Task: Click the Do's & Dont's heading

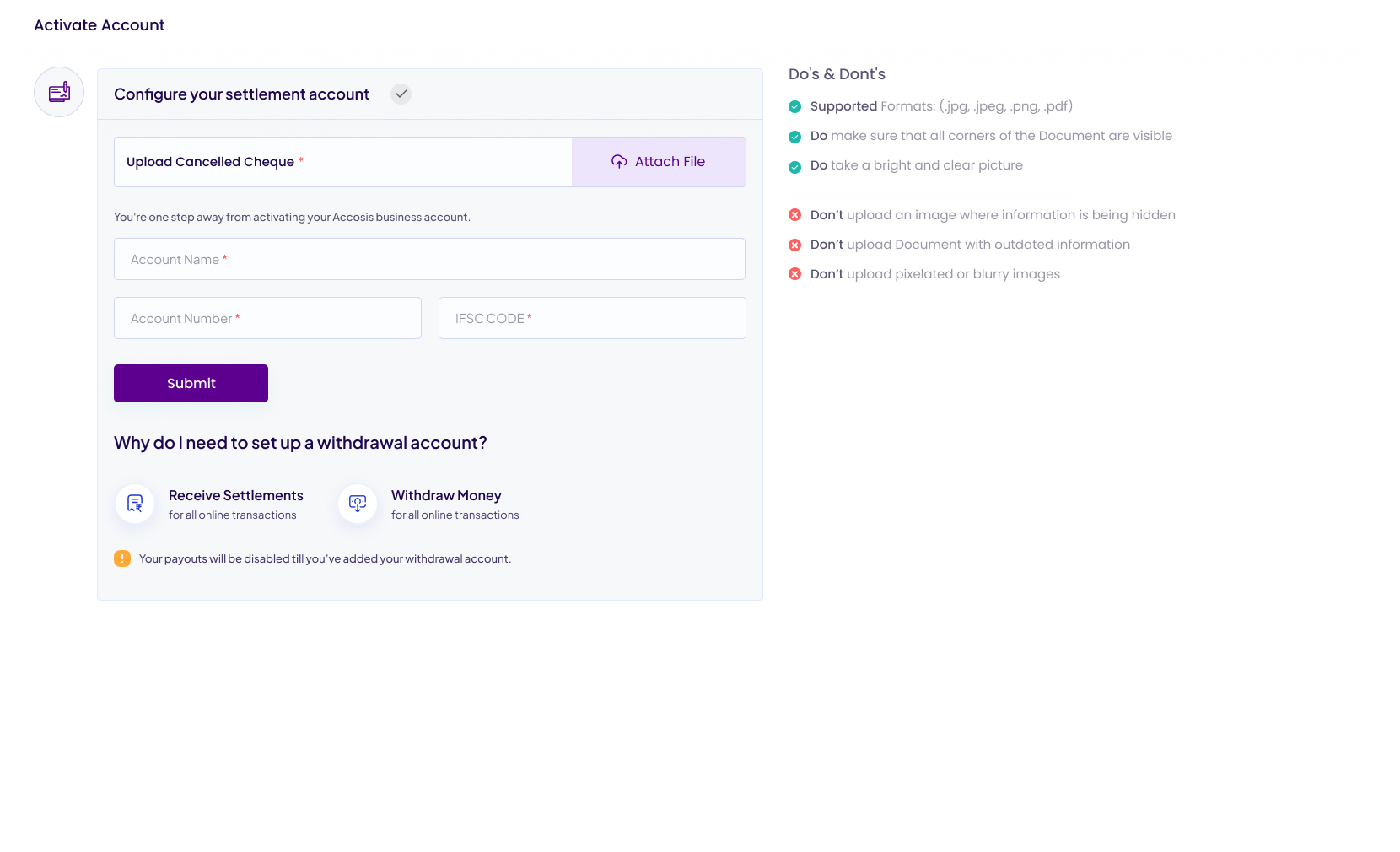Action: [837, 74]
